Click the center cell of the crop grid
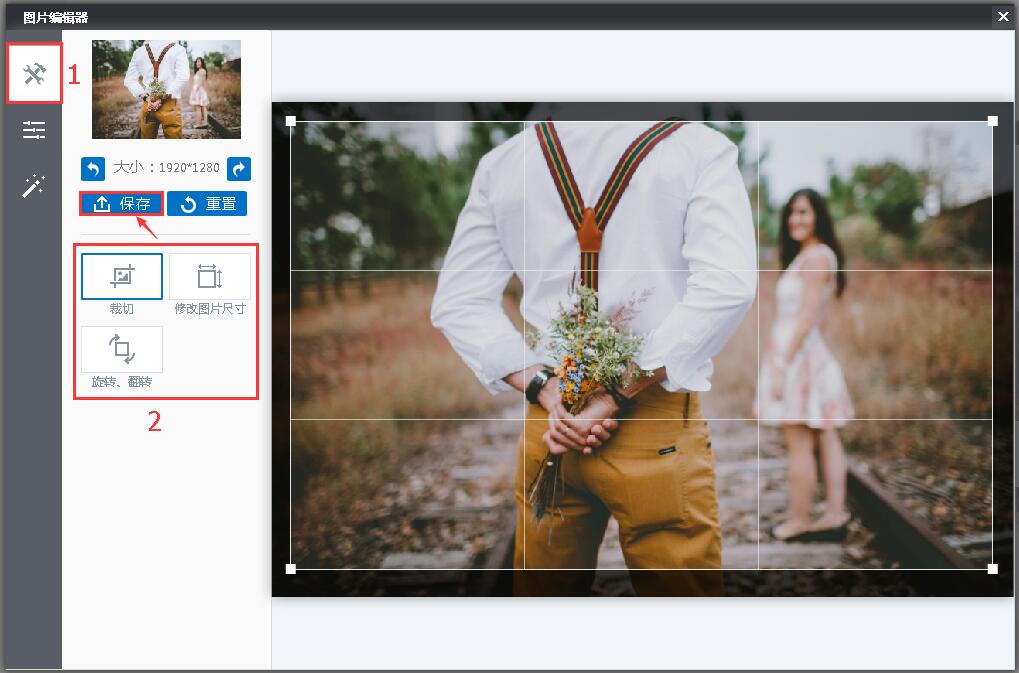The image size is (1019, 673). click(x=641, y=344)
